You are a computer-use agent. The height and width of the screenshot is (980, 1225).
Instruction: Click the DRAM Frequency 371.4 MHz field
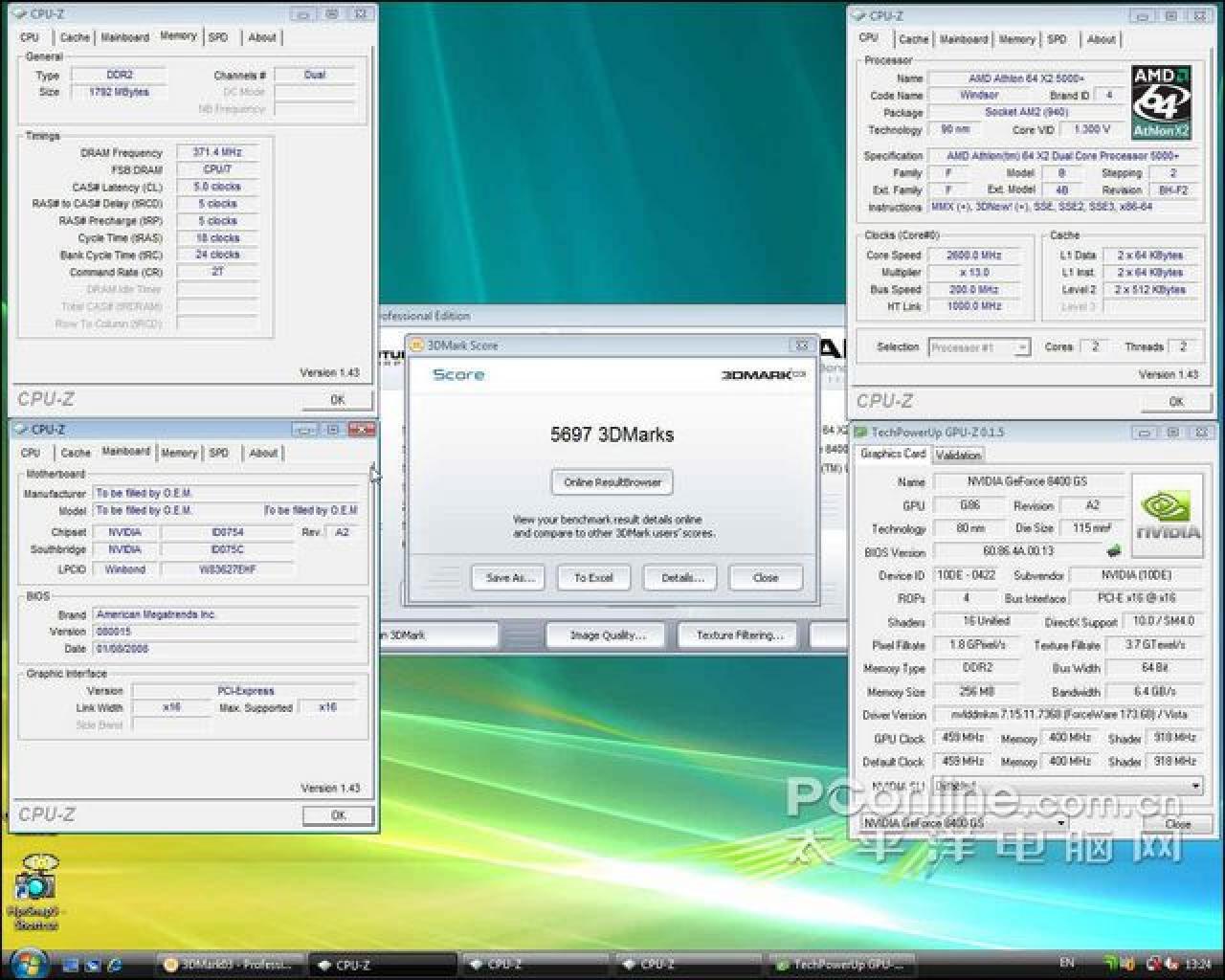(217, 152)
